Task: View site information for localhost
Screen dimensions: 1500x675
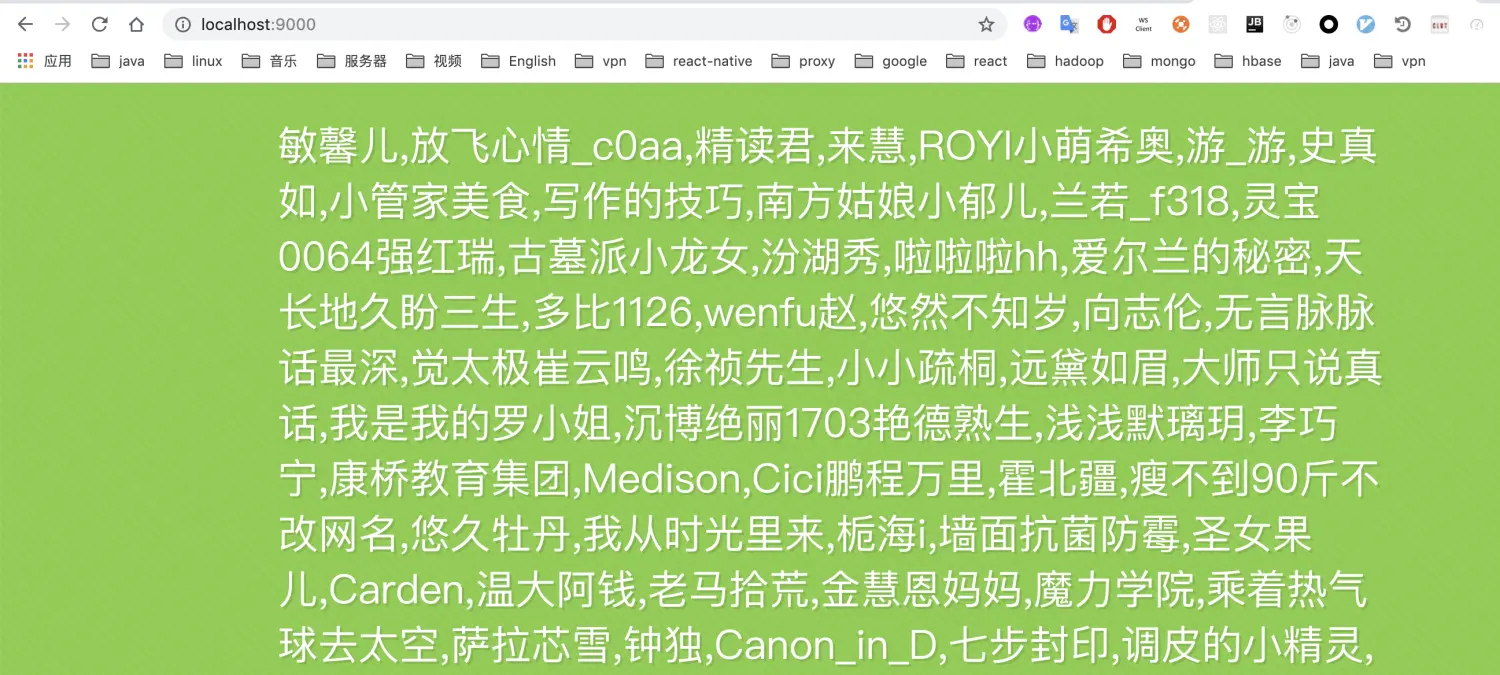Action: click(x=182, y=24)
